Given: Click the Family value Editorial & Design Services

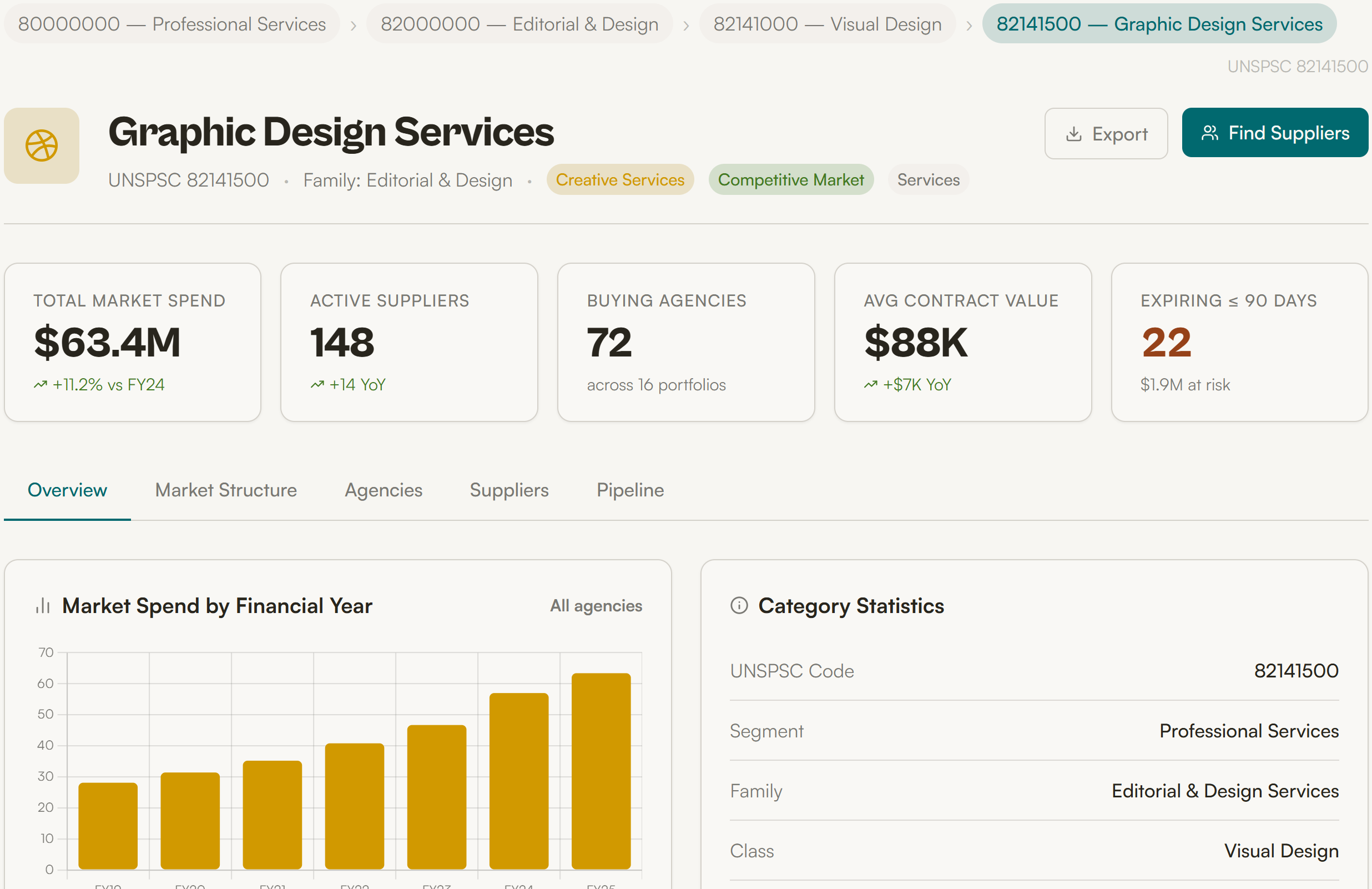Looking at the screenshot, I should (1225, 790).
